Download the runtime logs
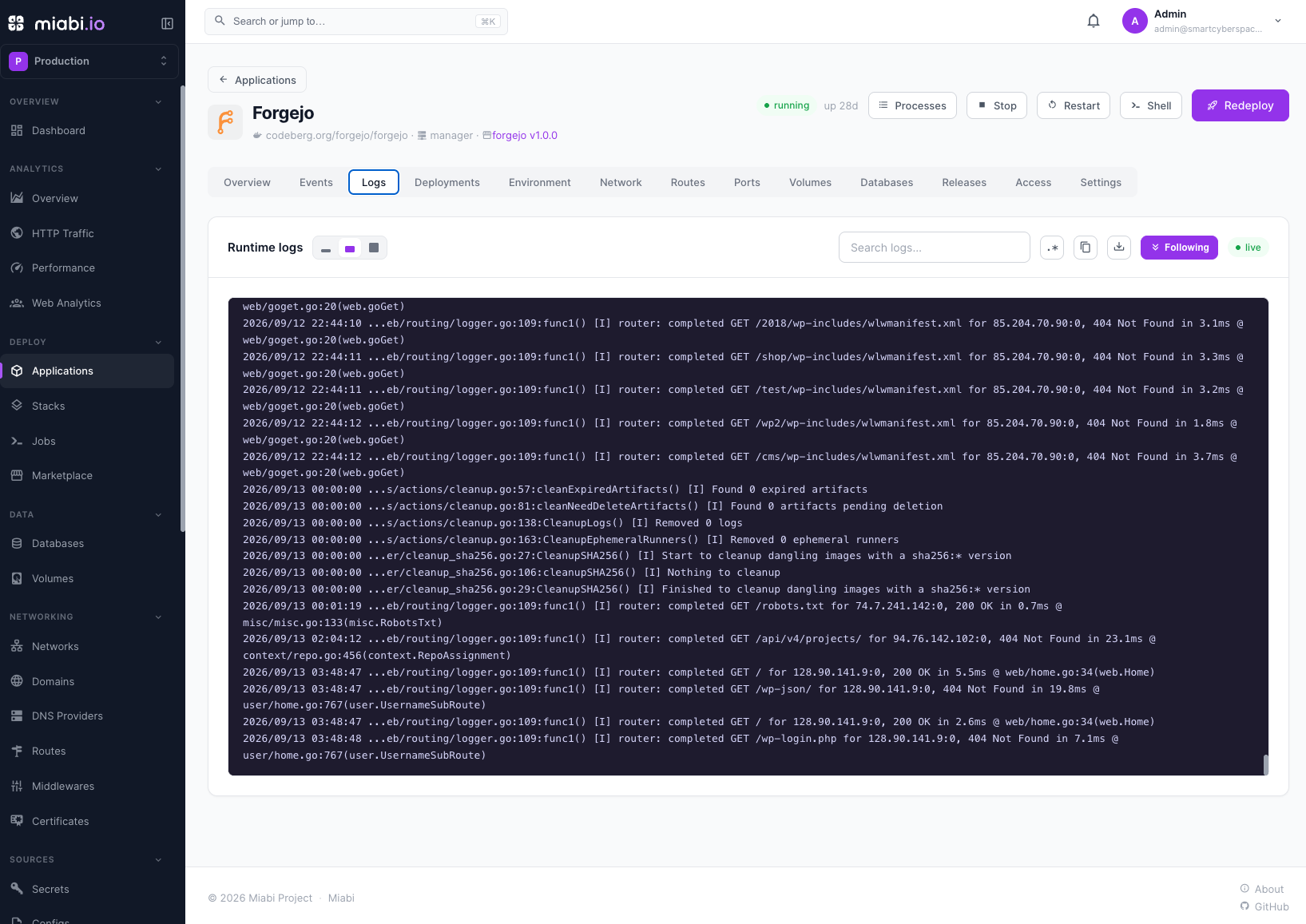Viewport: 1306px width, 924px height. point(1119,248)
